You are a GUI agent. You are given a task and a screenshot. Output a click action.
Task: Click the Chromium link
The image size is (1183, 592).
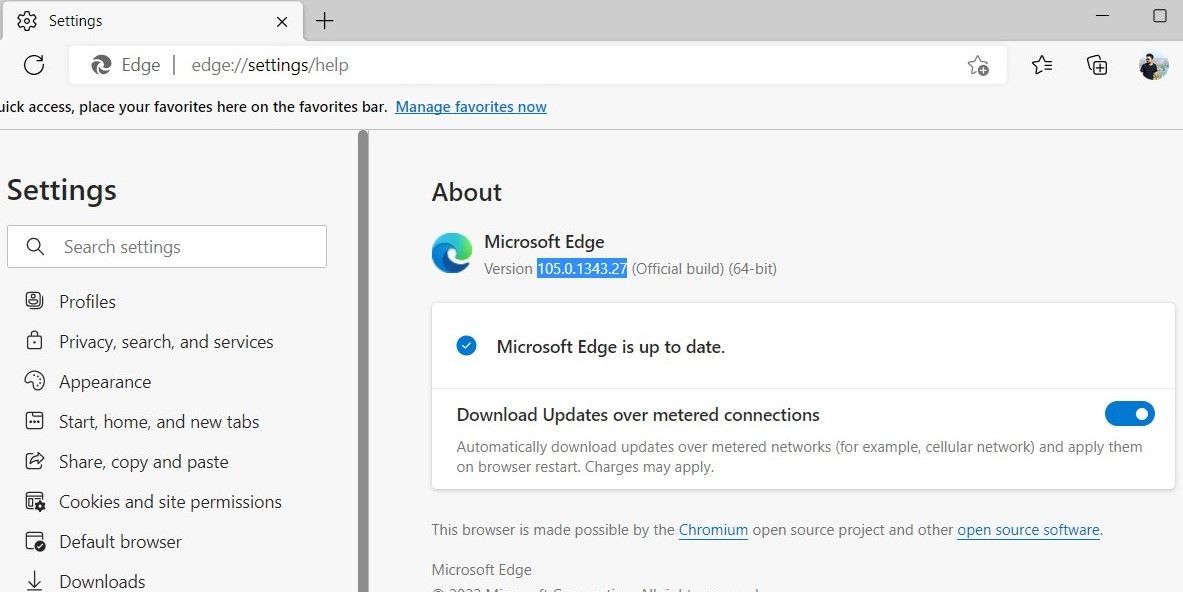713,530
